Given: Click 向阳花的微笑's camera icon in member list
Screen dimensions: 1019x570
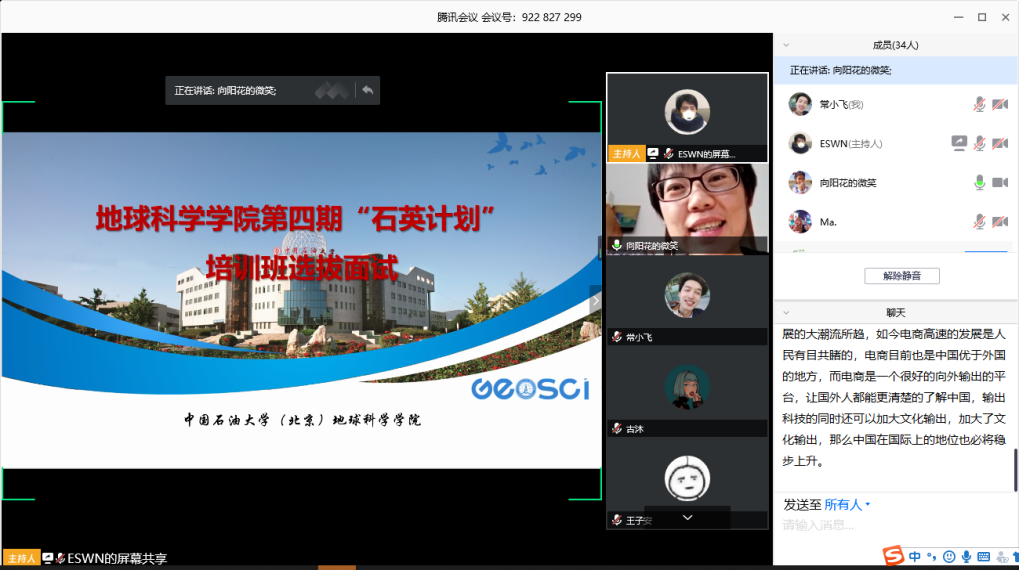Looking at the screenshot, I should click(x=999, y=182).
